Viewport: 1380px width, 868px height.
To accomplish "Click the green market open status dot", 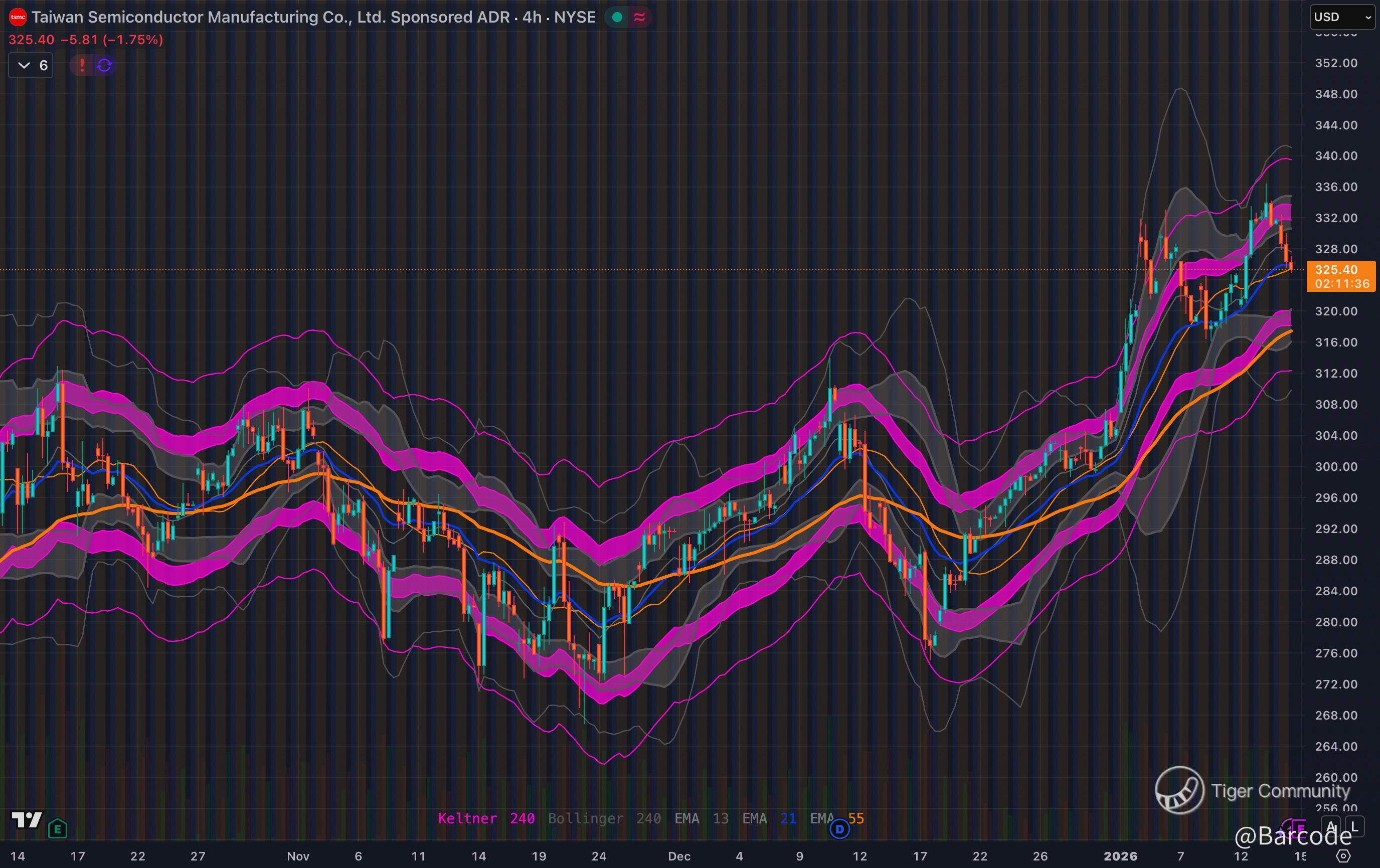I will (x=617, y=18).
